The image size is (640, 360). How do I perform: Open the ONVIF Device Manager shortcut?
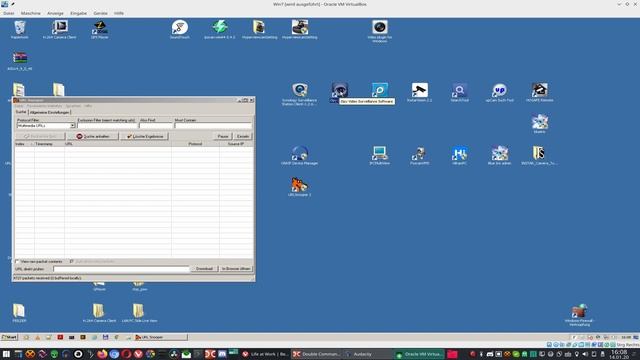coord(299,155)
